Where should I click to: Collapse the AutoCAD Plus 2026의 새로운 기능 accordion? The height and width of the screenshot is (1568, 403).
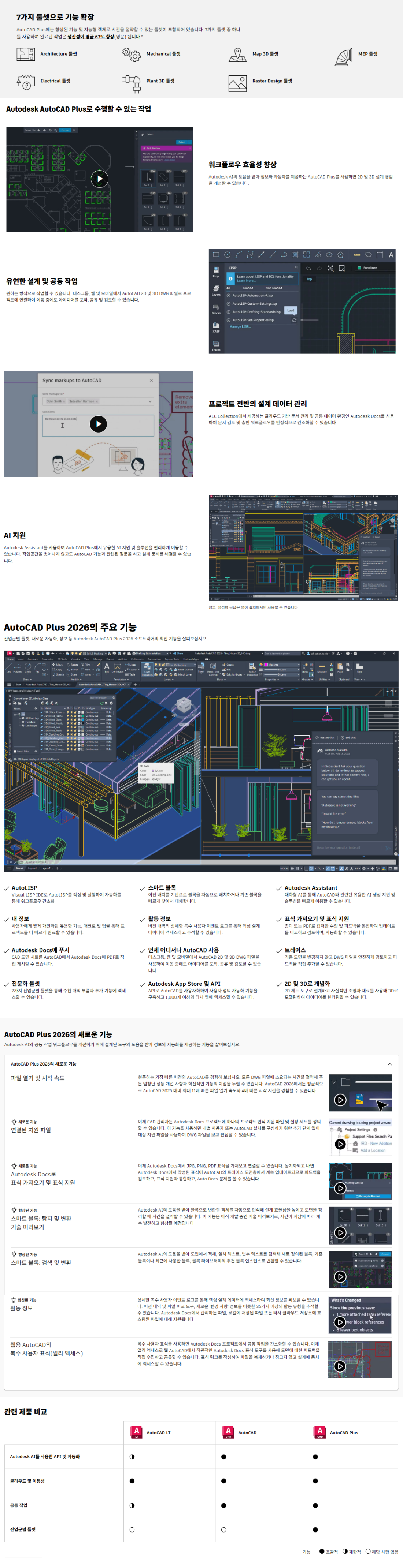[389, 1064]
